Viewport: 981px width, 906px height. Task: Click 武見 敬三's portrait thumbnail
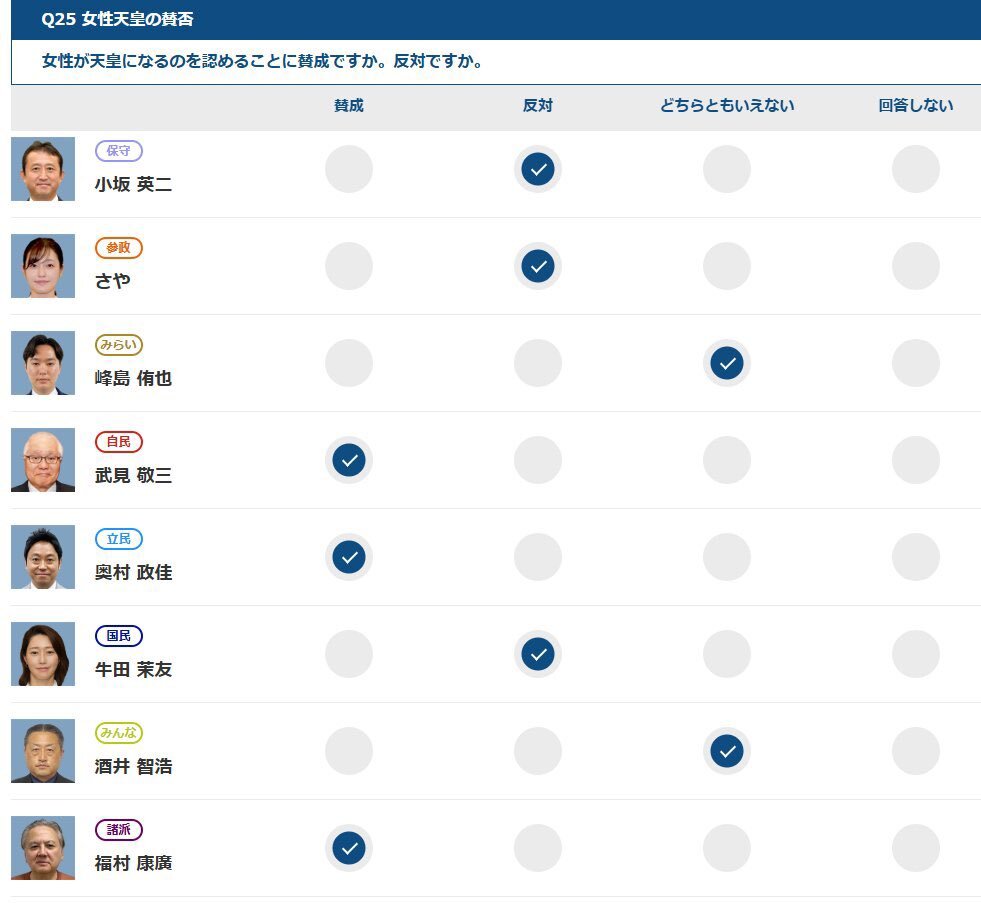tap(43, 460)
